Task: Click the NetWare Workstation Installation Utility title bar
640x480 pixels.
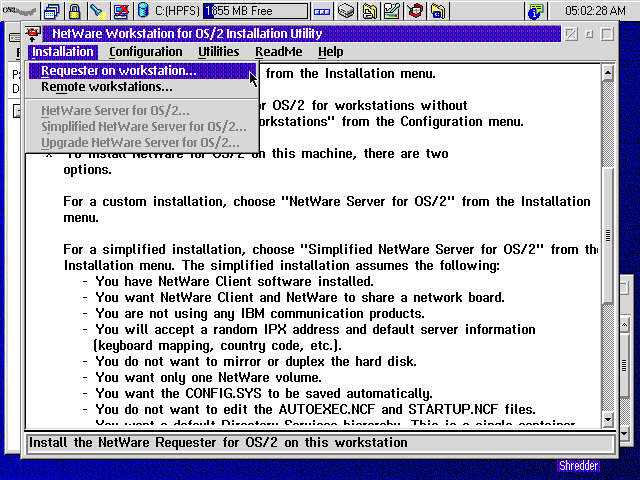Action: point(301,34)
